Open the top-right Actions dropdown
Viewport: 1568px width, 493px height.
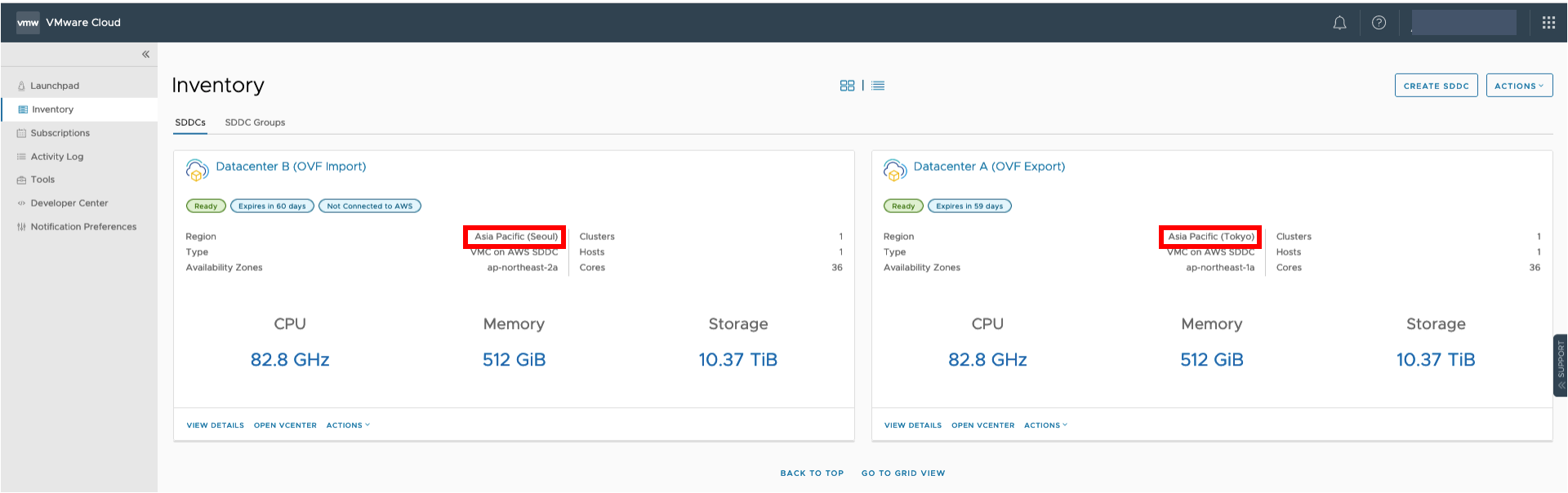(1519, 86)
